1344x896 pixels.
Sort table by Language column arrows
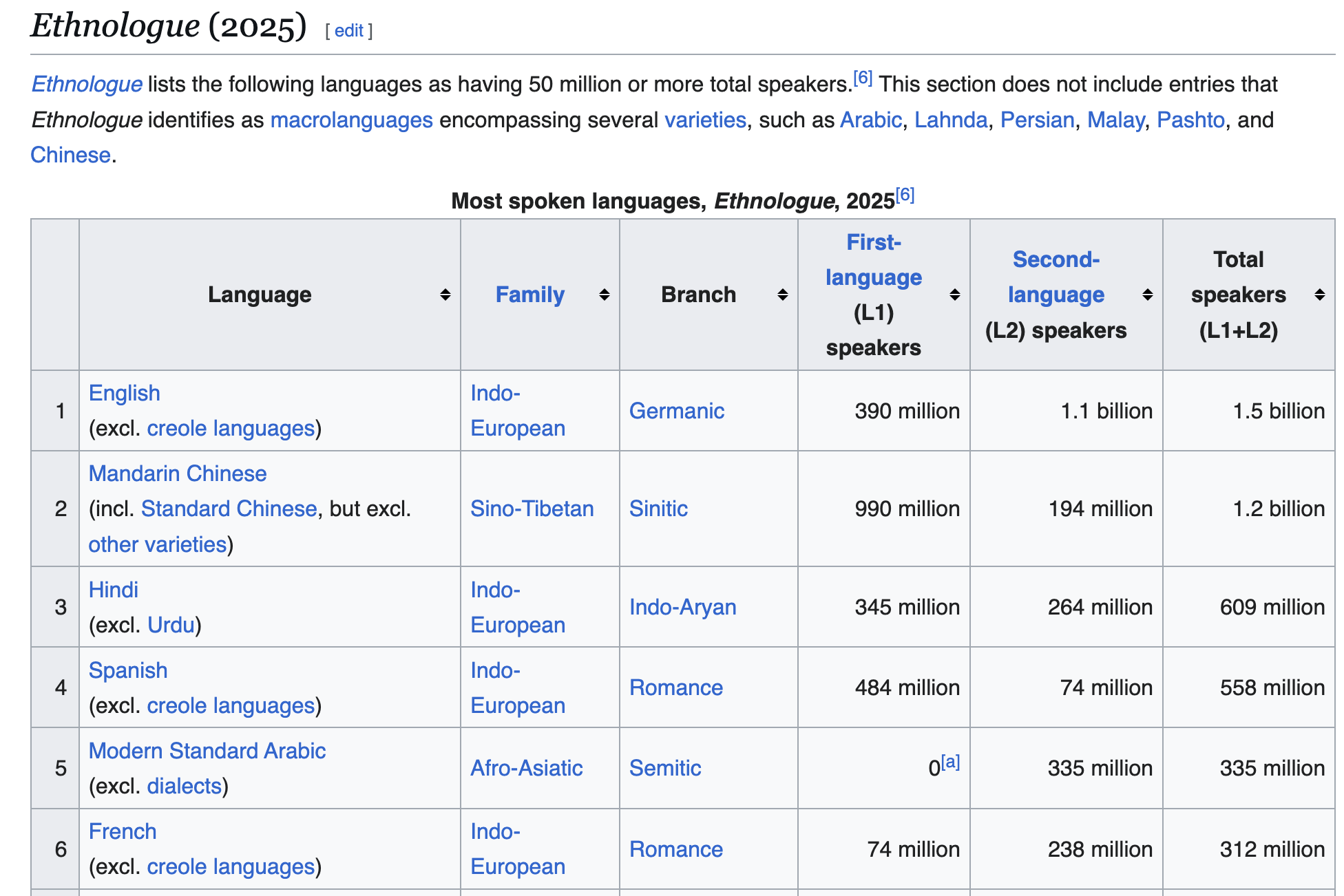445,295
